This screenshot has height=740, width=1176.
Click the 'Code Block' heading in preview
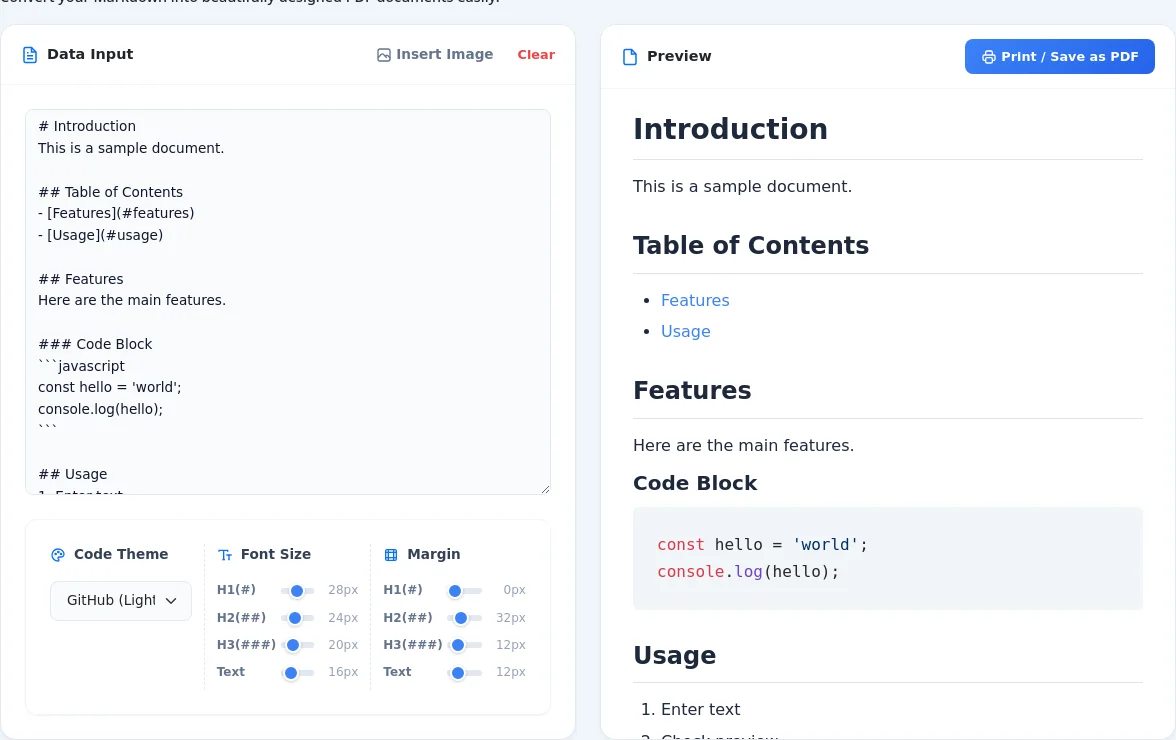pos(694,483)
